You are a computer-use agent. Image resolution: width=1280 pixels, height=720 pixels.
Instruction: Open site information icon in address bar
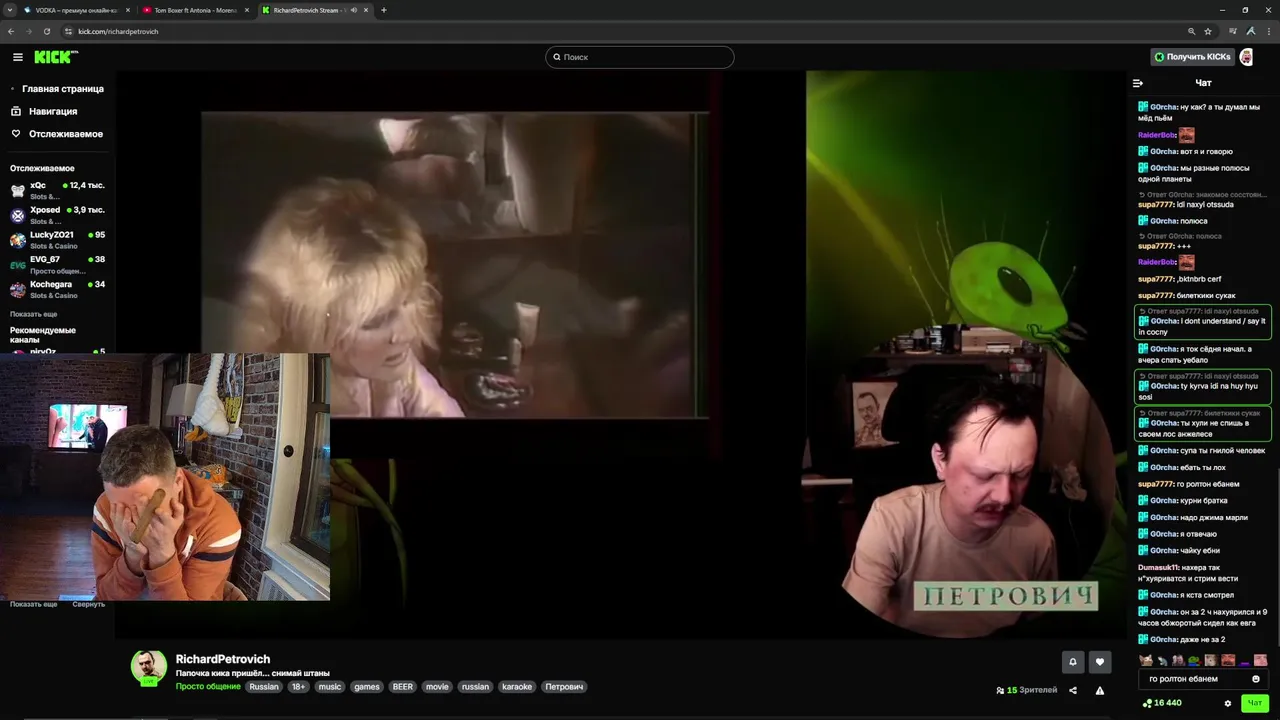click(68, 31)
